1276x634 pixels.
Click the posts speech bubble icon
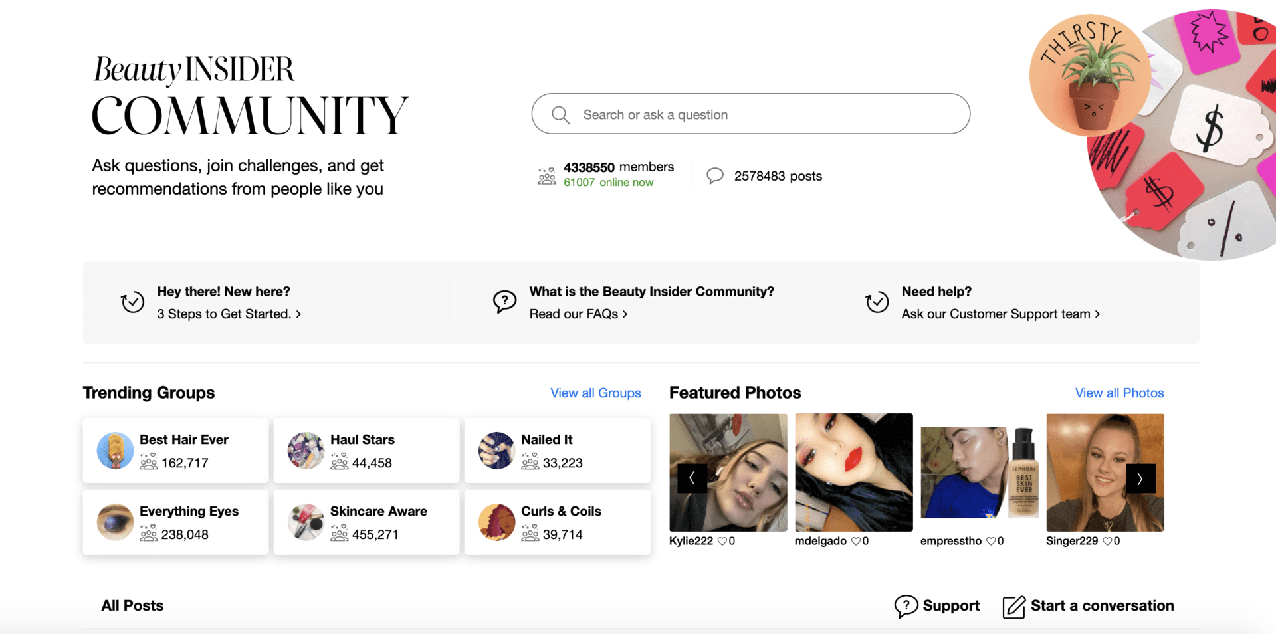(715, 176)
